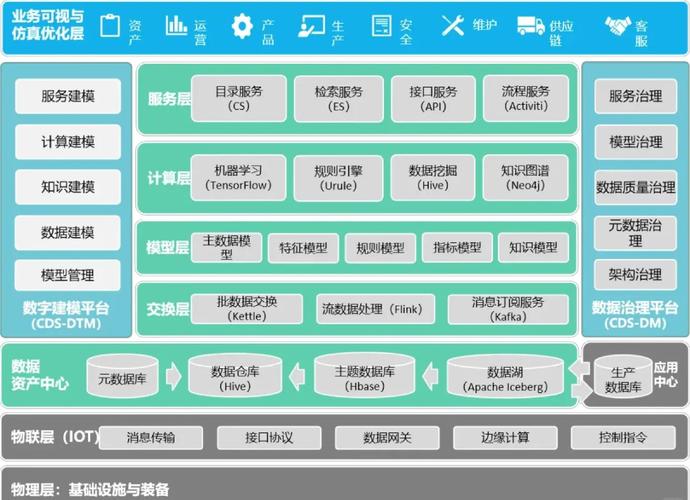Open the 模型治理 box
The height and width of the screenshot is (500, 690).
click(x=635, y=142)
